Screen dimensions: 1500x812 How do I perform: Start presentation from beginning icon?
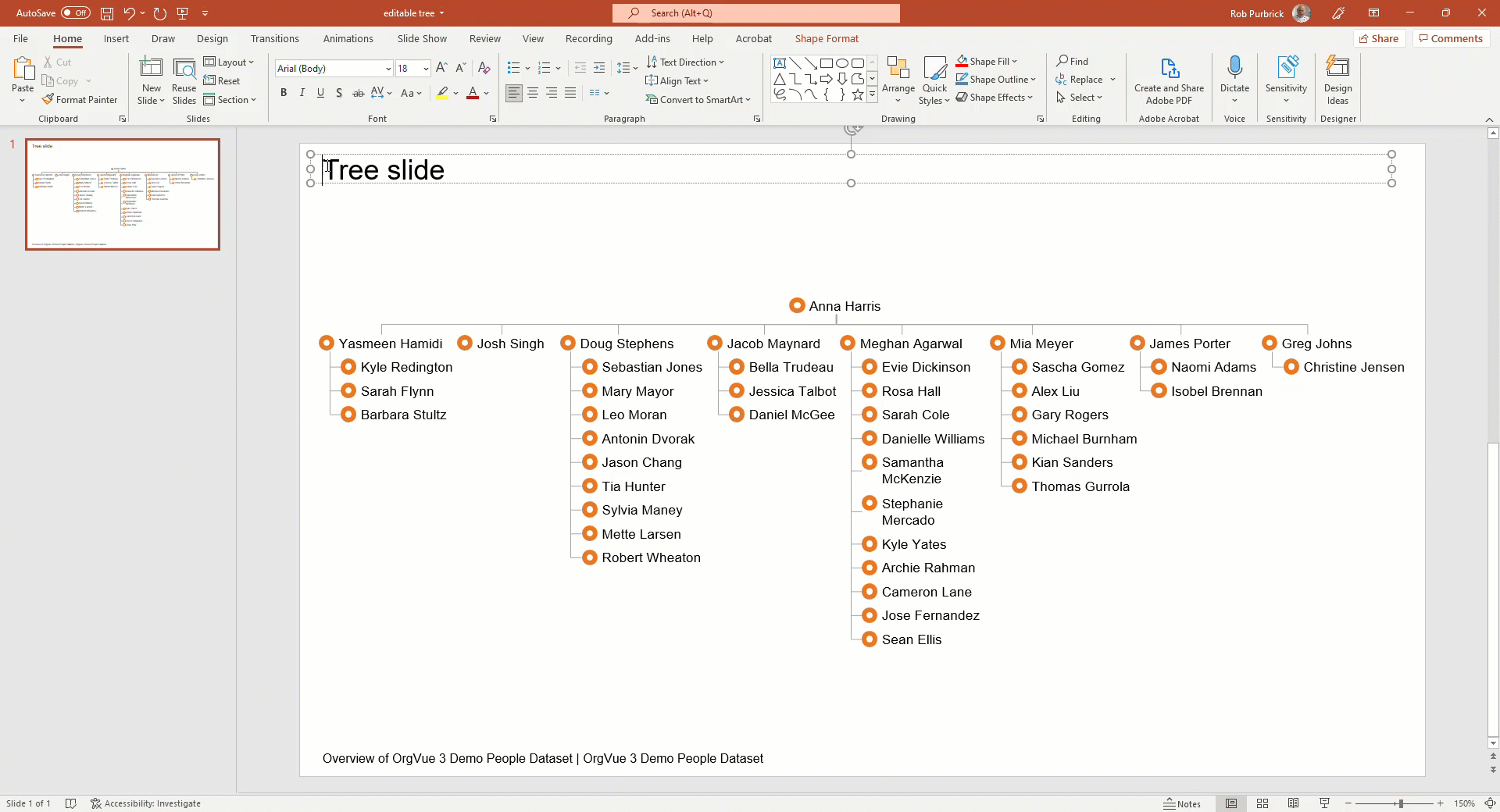click(x=183, y=13)
